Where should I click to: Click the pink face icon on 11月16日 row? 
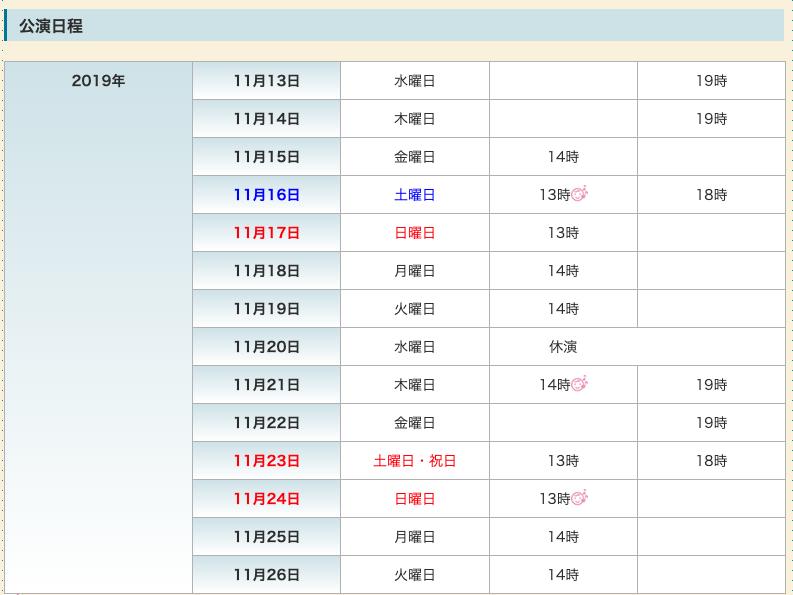pyautogui.click(x=580, y=194)
